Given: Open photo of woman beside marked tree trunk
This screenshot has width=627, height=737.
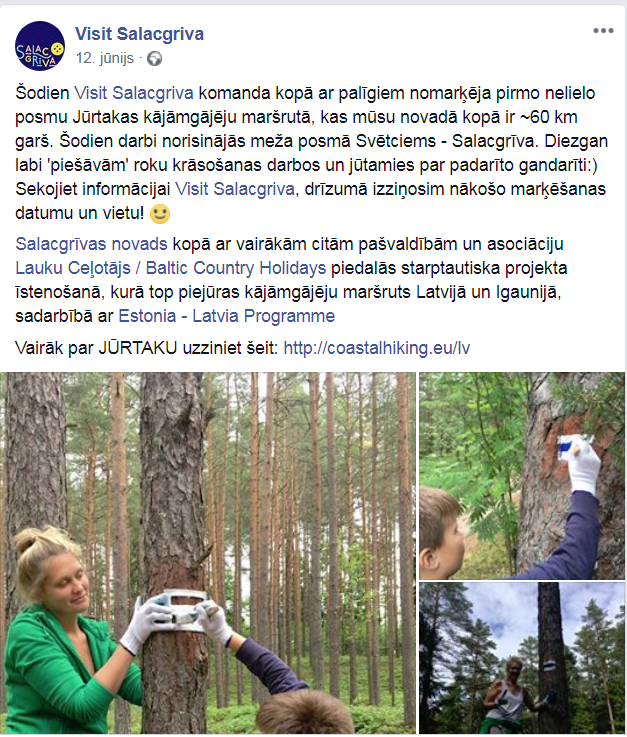Looking at the screenshot, I should [x=522, y=658].
